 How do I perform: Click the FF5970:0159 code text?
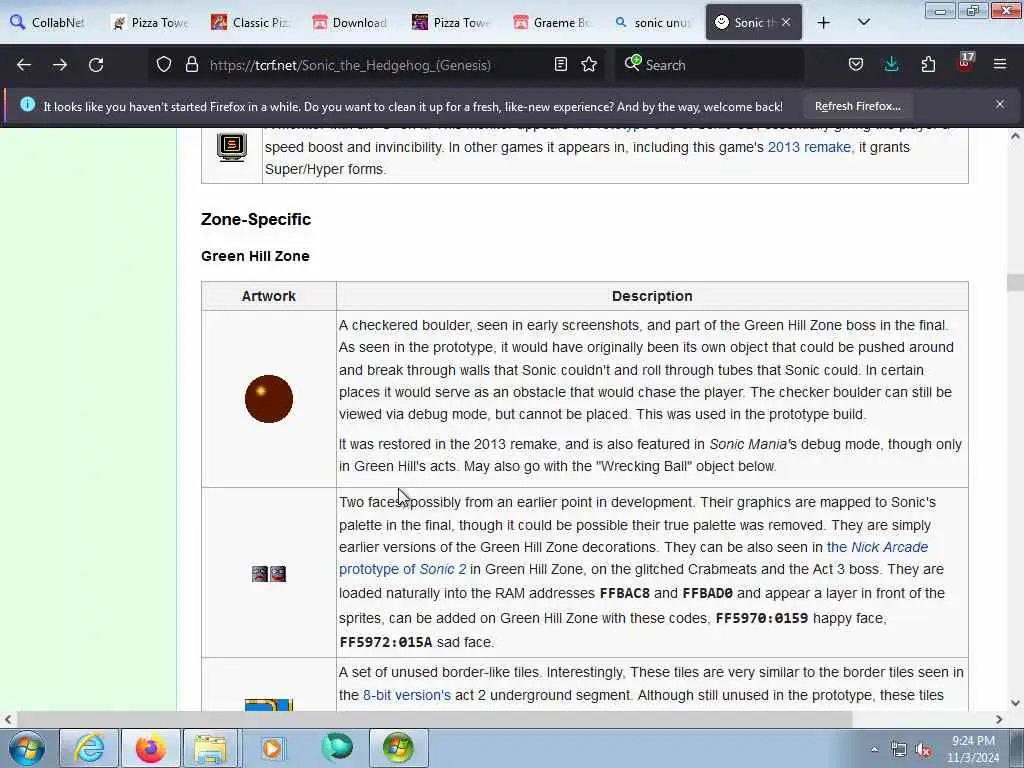(761, 618)
